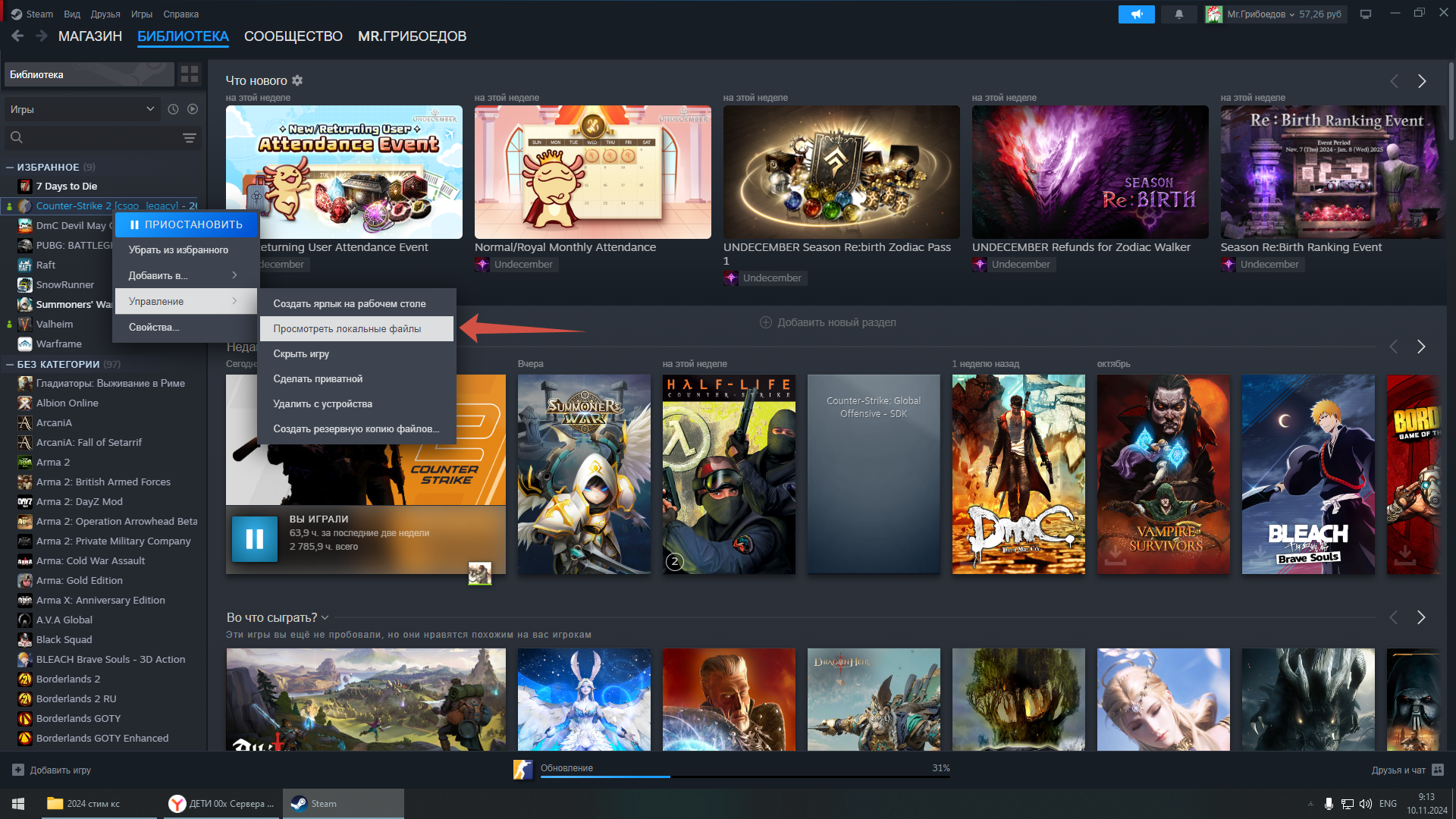Click the Big Picture mode monitor icon
This screenshot has width=1456, height=819.
[1366, 14]
